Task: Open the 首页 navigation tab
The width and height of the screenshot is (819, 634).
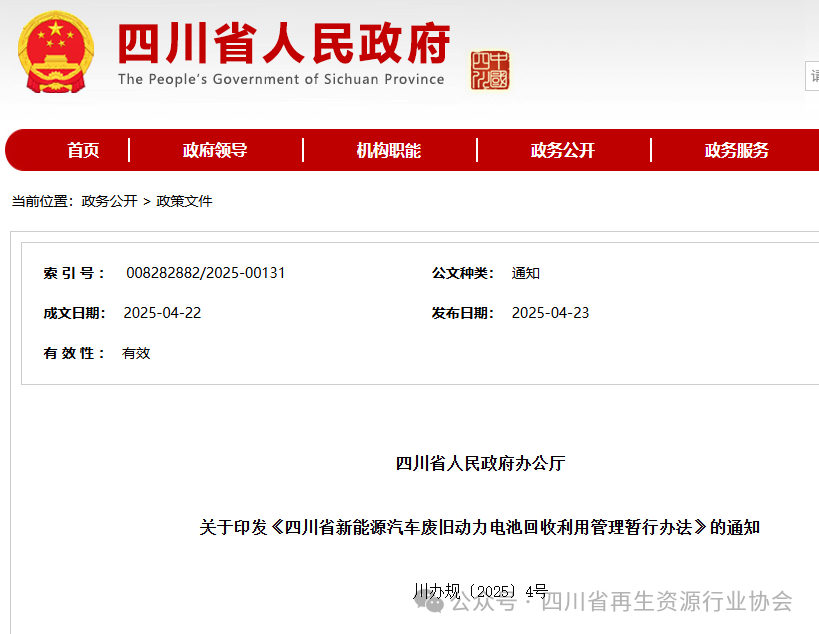Action: pyautogui.click(x=83, y=150)
